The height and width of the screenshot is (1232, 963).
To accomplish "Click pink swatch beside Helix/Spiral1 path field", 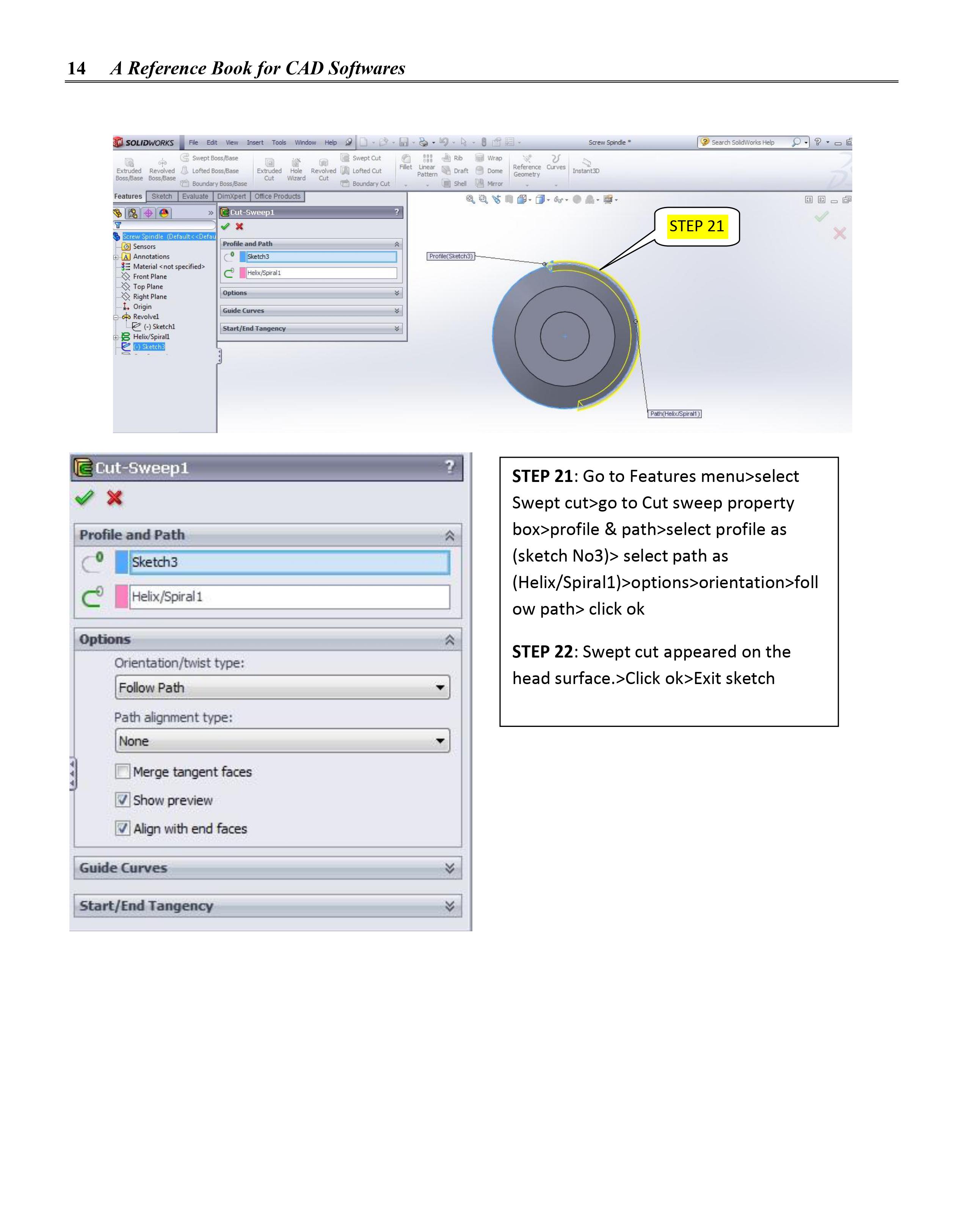I will click(121, 596).
